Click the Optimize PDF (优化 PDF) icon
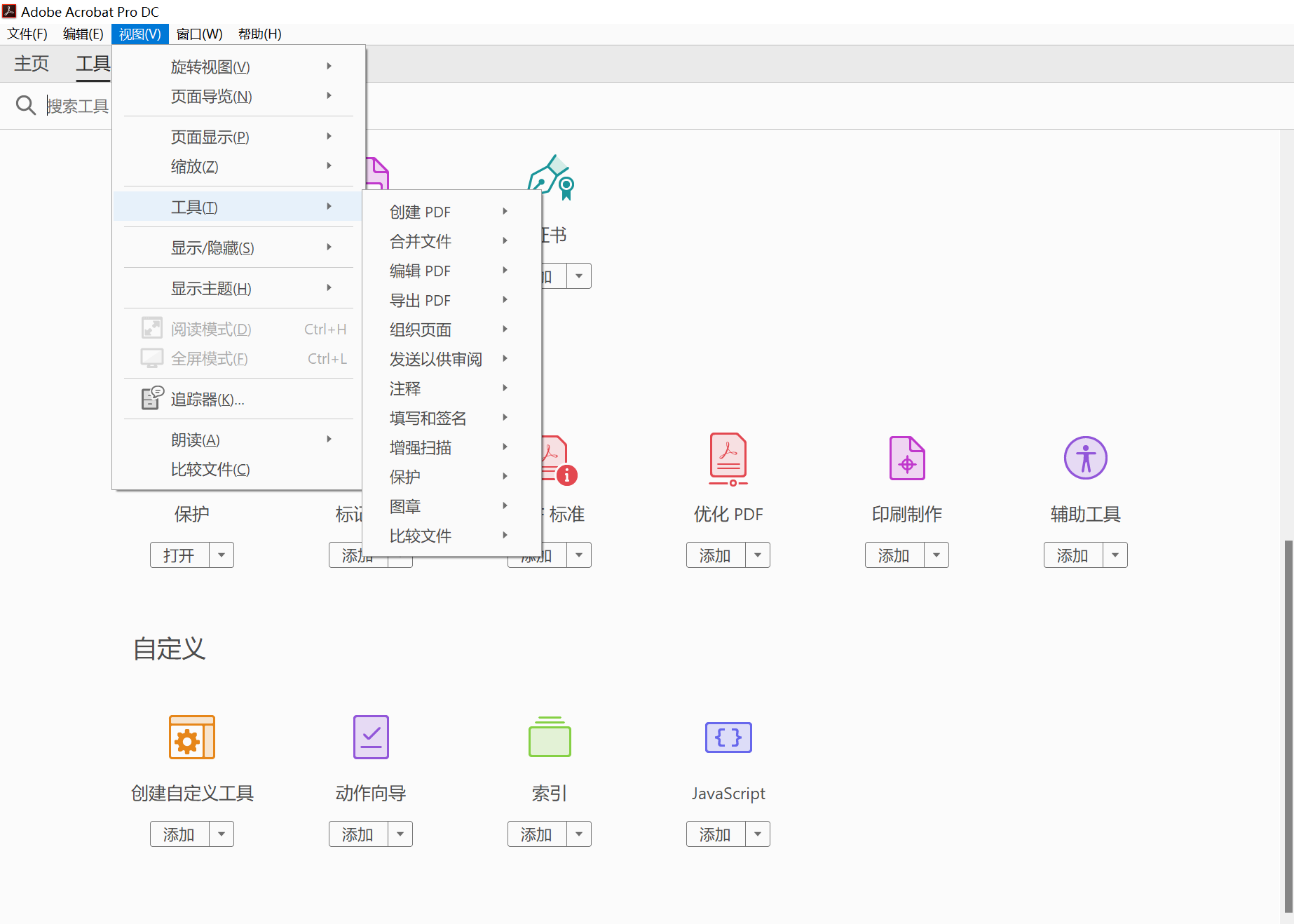This screenshot has width=1294, height=924. (728, 458)
